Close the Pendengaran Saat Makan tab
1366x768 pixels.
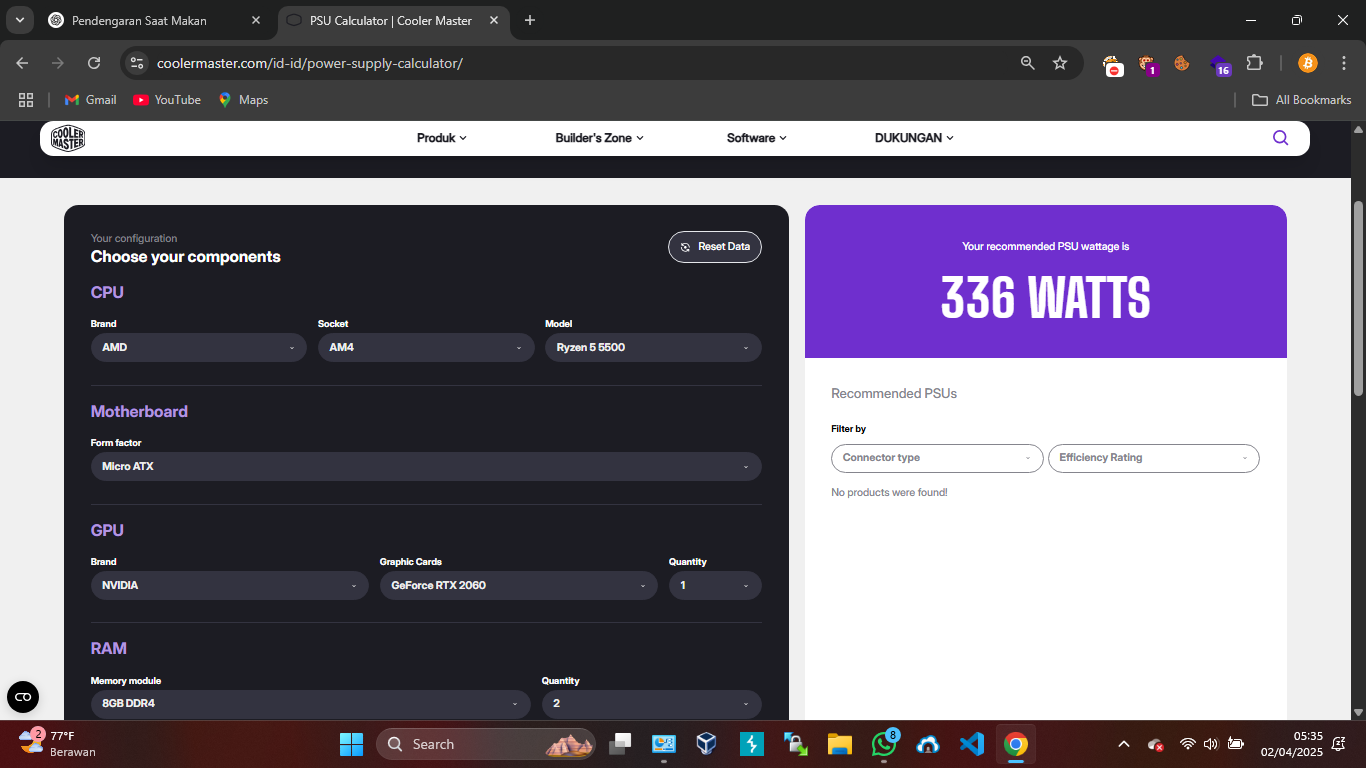click(x=256, y=20)
